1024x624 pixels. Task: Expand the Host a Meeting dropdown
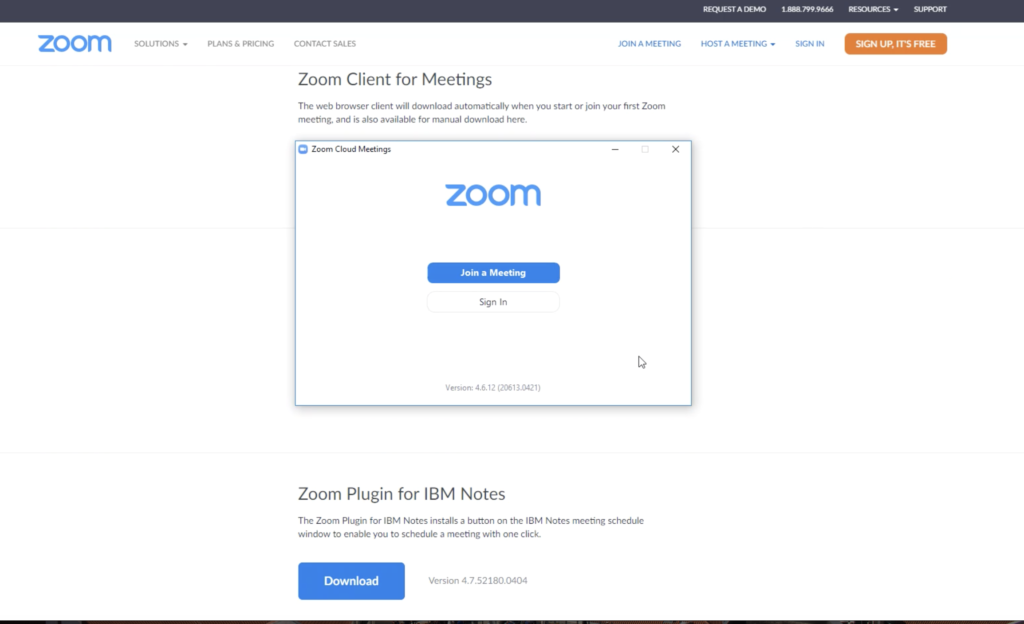738,44
